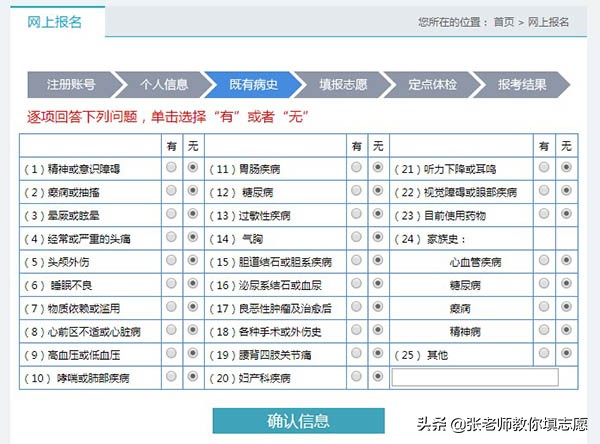Choose 有 for 高血压或低血压
This screenshot has width=600, height=444.
(171, 353)
